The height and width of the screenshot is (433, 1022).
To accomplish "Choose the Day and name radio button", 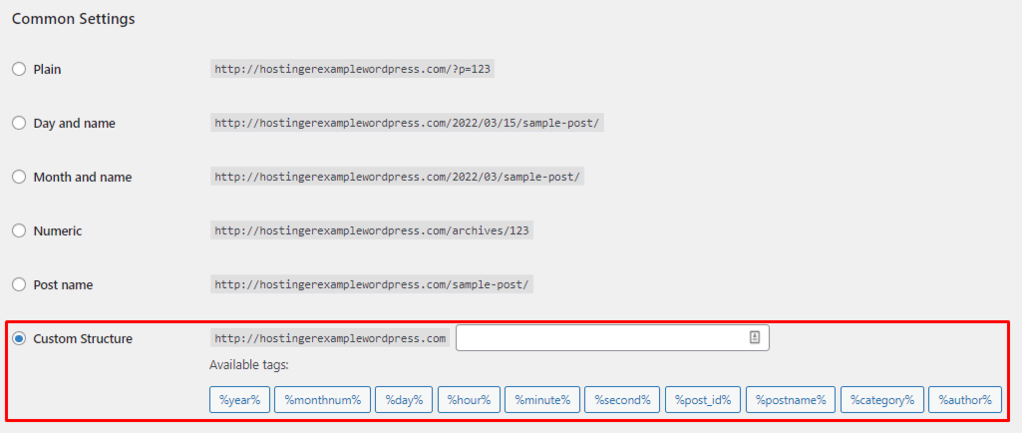I will click(19, 123).
